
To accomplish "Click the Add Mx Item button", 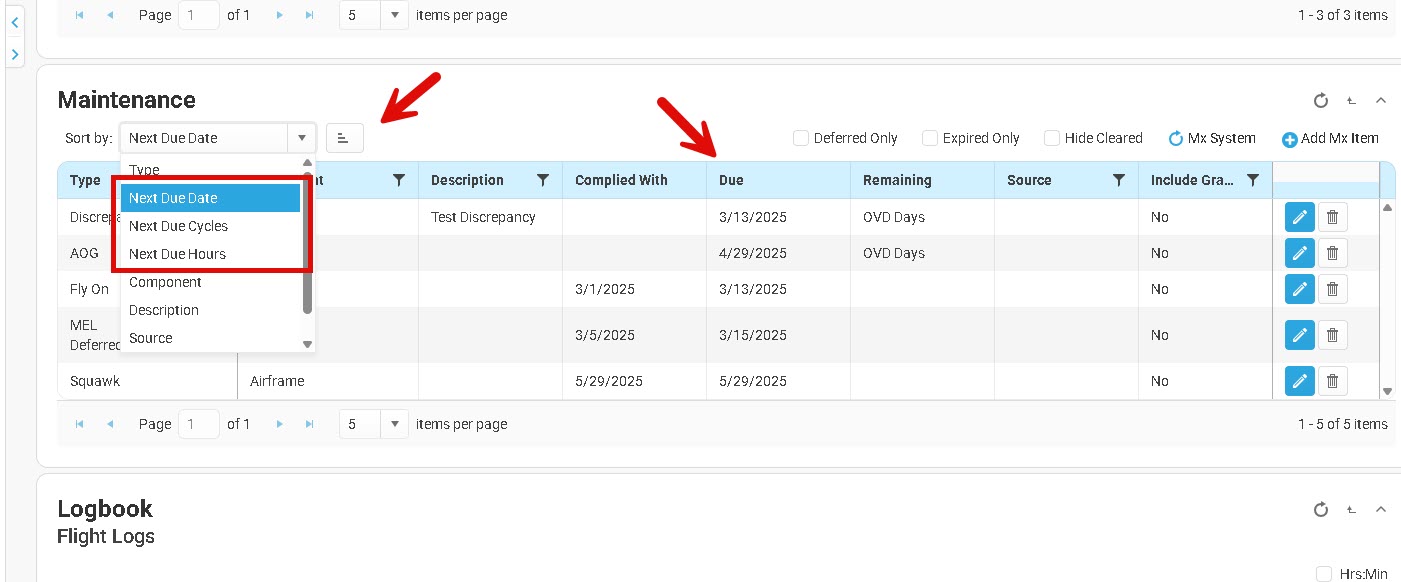I will coord(1330,139).
